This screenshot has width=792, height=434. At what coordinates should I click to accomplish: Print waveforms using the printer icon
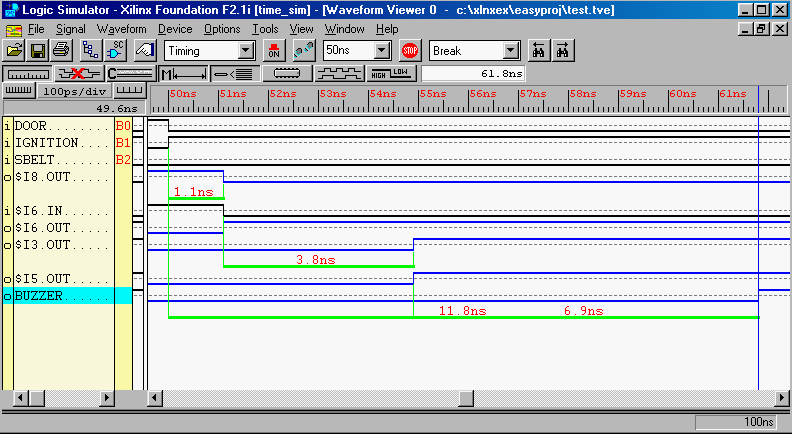pos(61,50)
